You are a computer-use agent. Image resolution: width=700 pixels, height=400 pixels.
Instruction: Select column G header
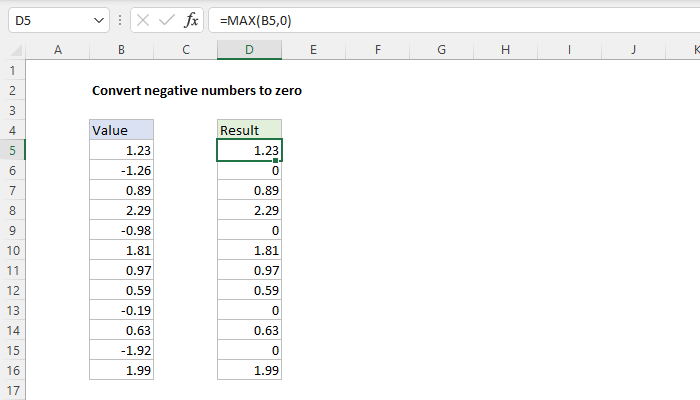click(x=442, y=50)
